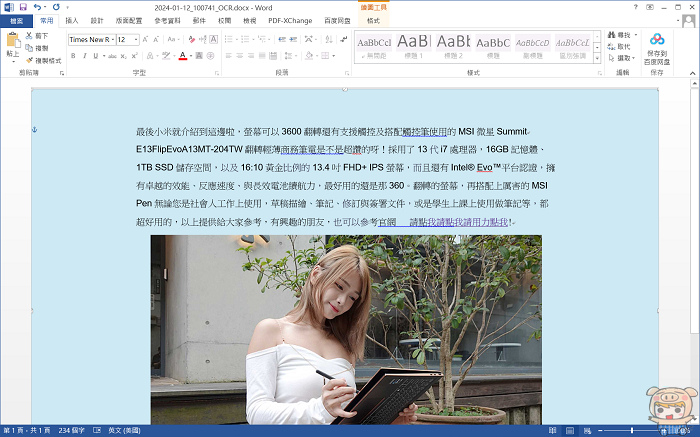Click the Copy (複製) icon
Image resolution: width=700 pixels, height=437 pixels.
point(29,48)
